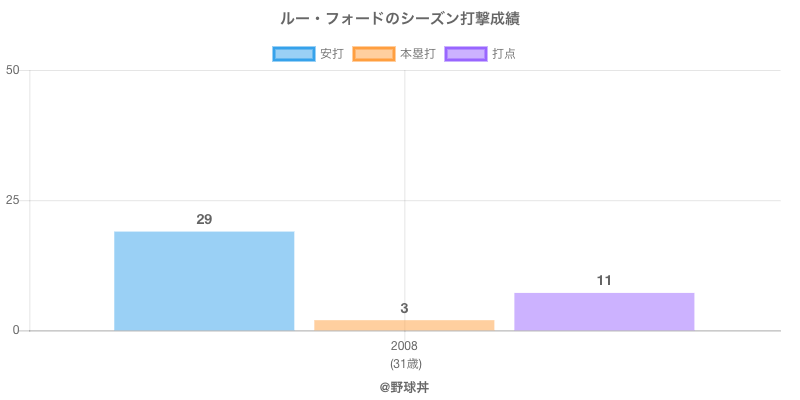Click the 2008 x-axis label

(x=404, y=346)
